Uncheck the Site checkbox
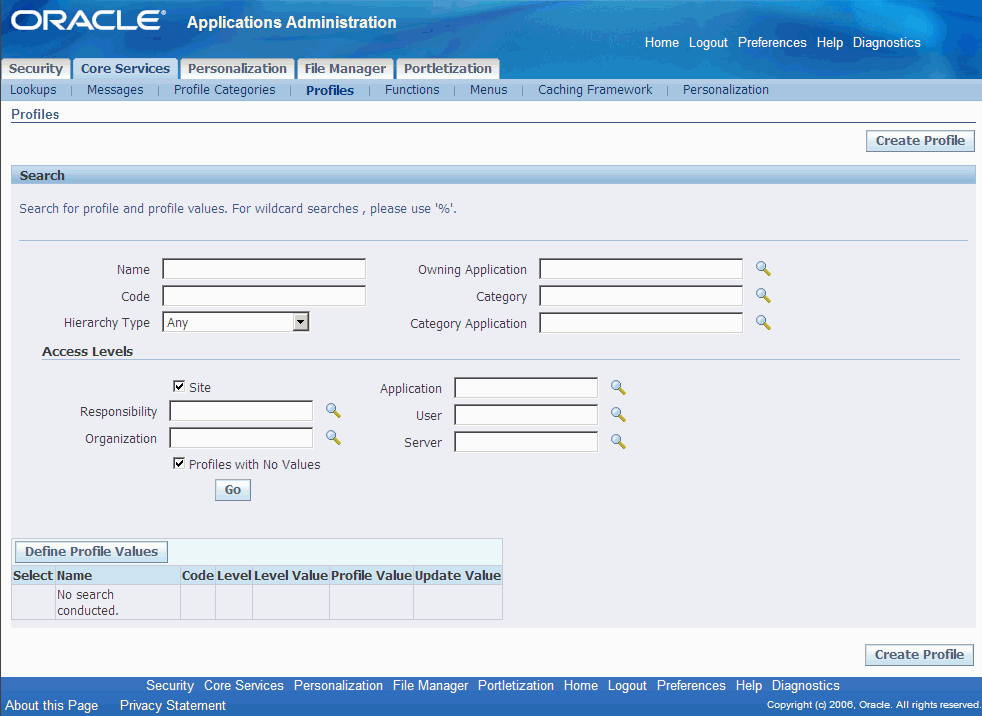Viewport: 982px width, 716px height. click(x=179, y=387)
